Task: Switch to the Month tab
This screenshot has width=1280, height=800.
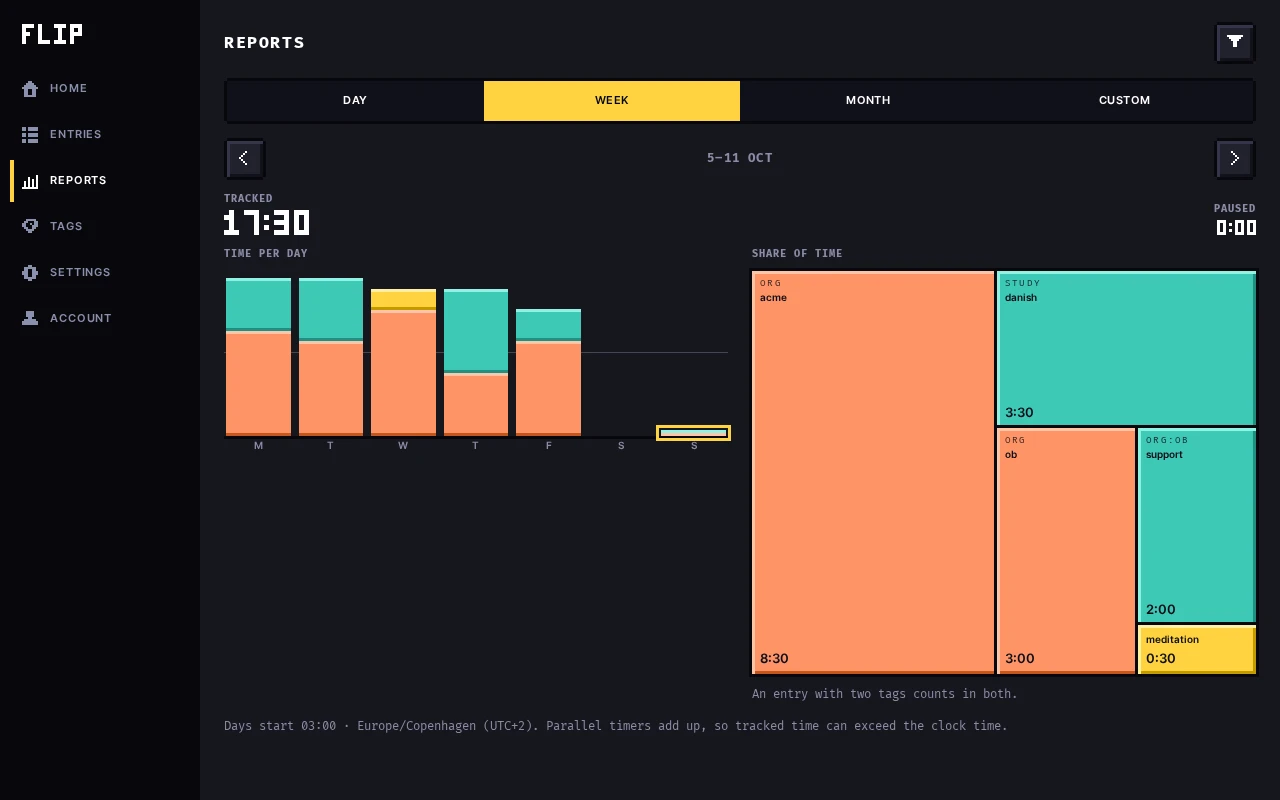Action: 868,101
